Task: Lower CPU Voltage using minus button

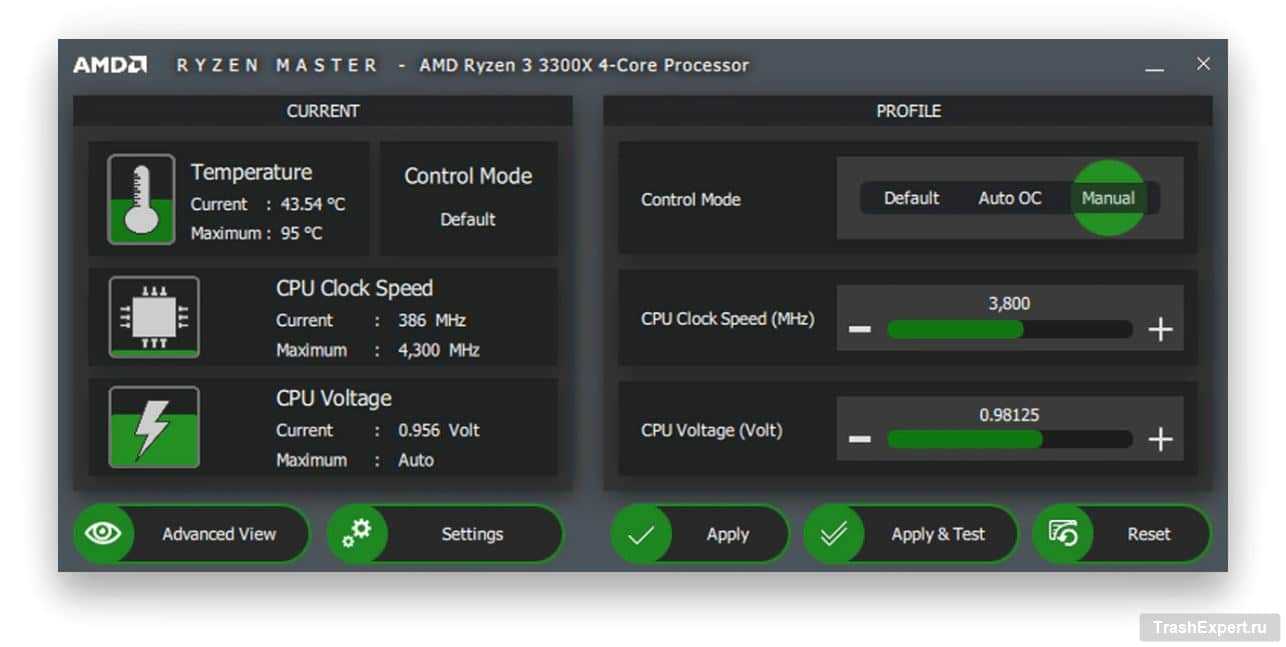Action: point(860,440)
